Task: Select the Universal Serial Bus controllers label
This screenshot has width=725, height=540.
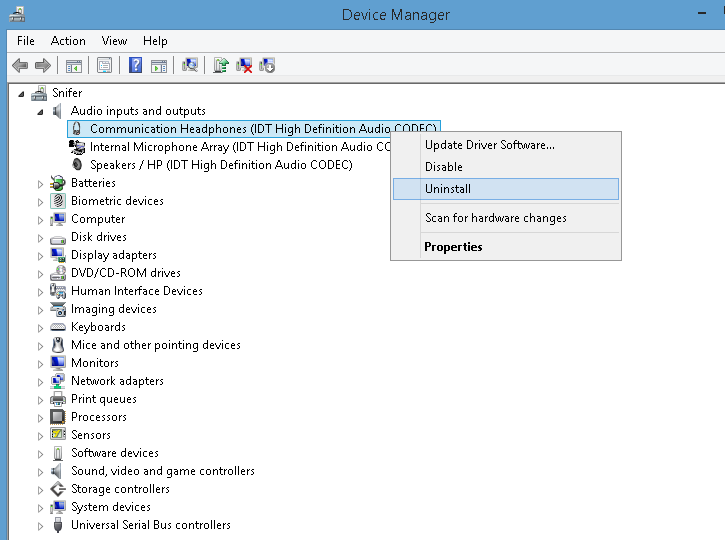Action: pos(151,525)
